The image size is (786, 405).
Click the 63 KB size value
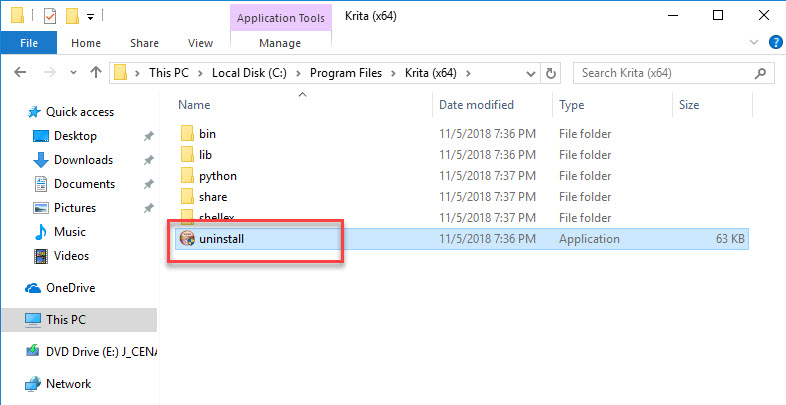[730, 239]
